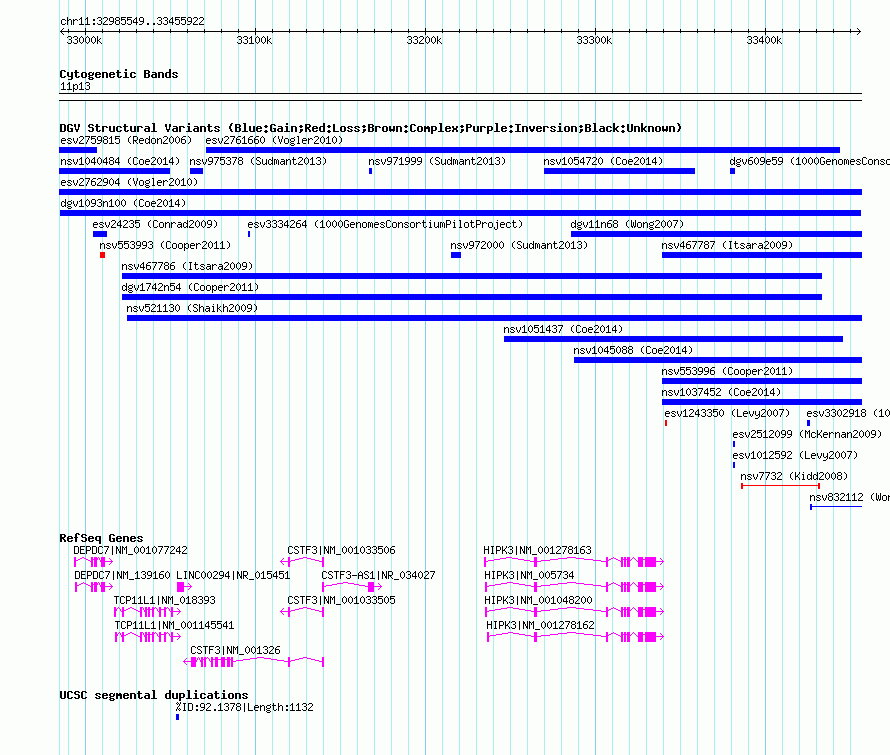The image size is (890, 755).
Task: Click the nsv832112 variant label
Action: click(849, 497)
